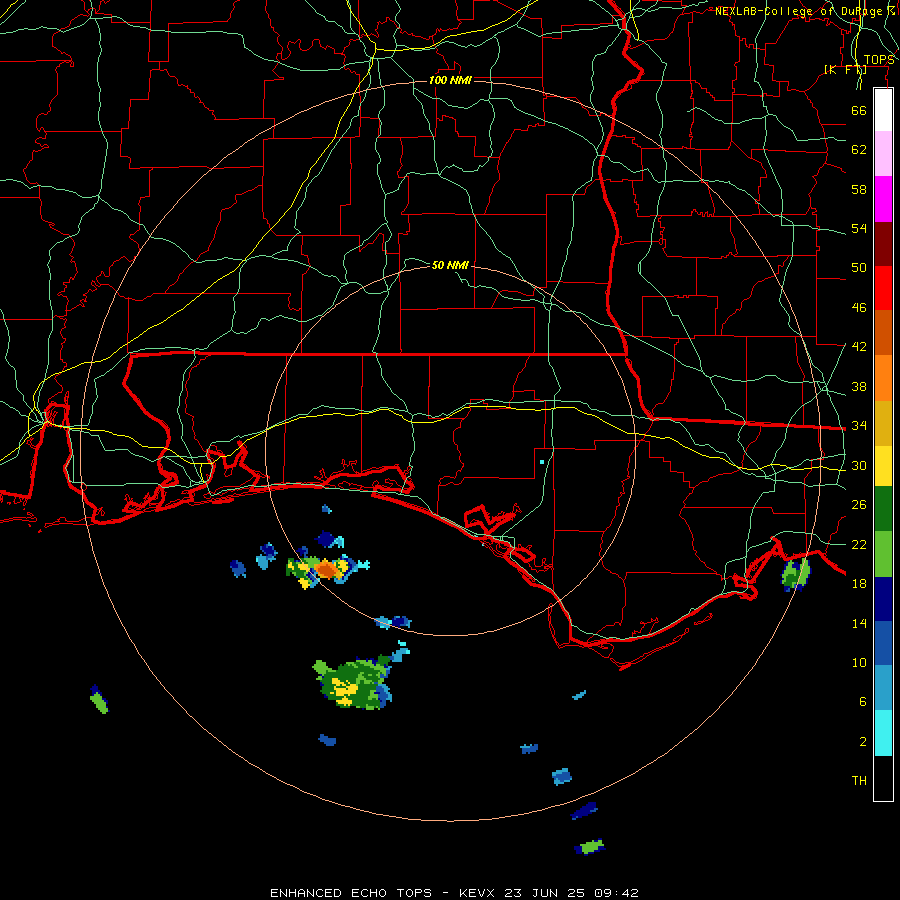Select the 22 scale value
Viewport: 900px width, 900px height.
pos(859,544)
